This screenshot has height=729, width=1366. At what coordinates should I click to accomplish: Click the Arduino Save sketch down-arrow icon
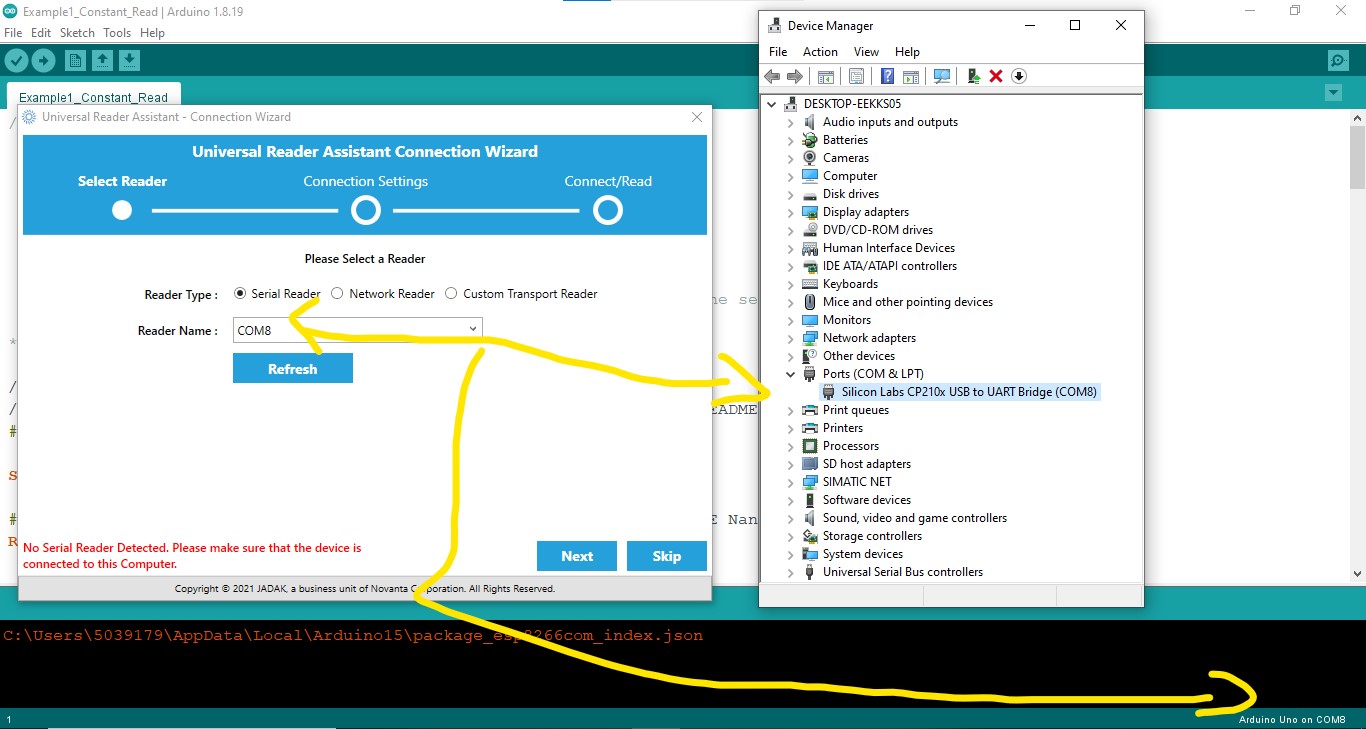point(129,61)
